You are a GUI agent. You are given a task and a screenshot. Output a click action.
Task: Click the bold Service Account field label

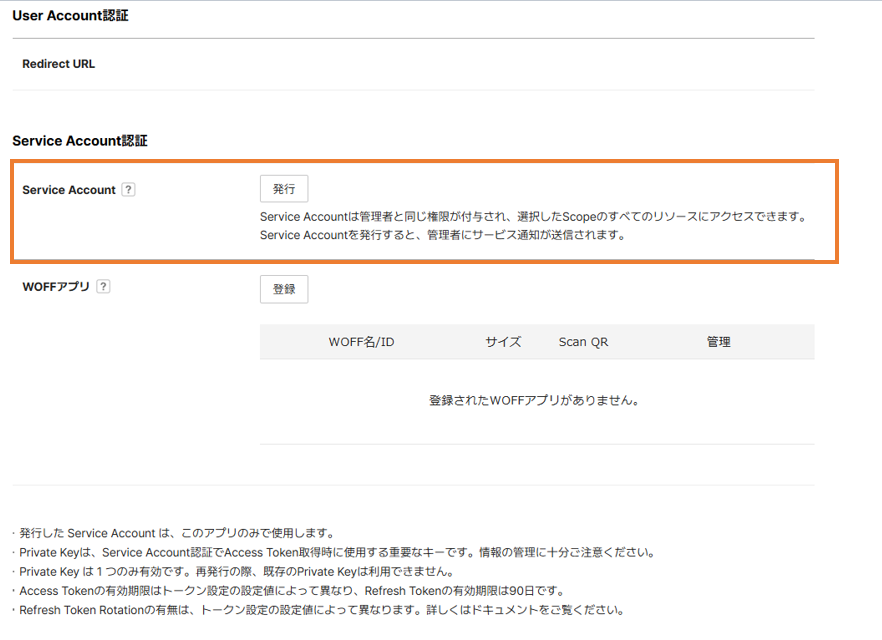tap(69, 190)
